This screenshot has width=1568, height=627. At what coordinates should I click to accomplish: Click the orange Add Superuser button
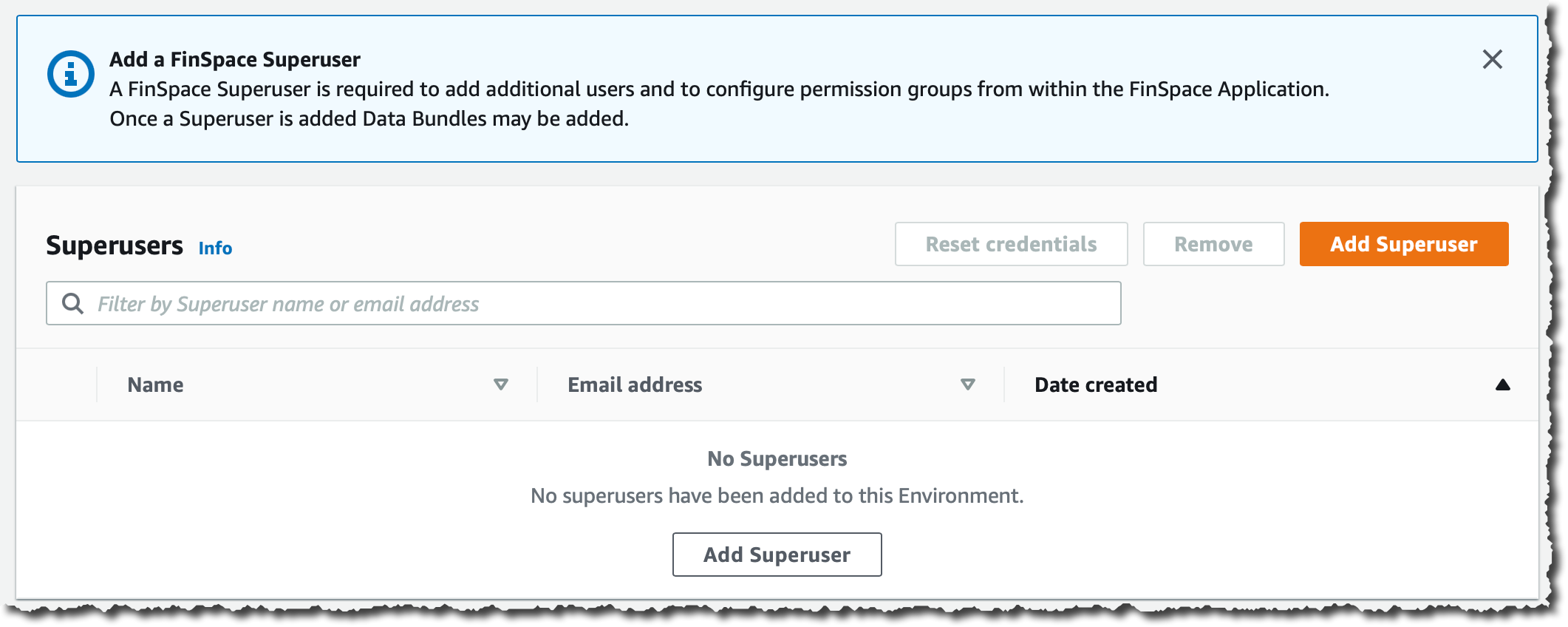coord(1403,244)
